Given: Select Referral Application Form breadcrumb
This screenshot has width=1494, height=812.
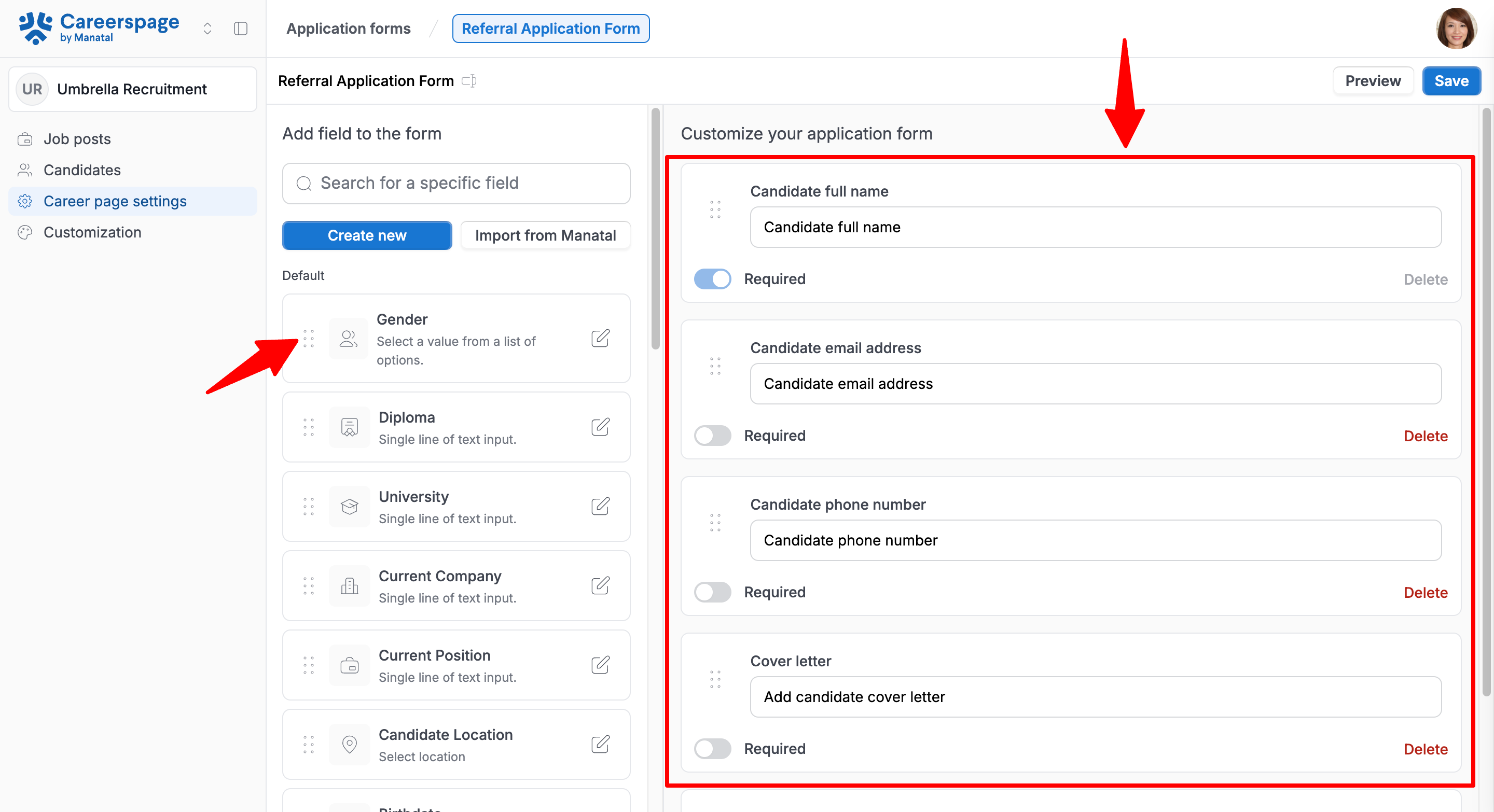Looking at the screenshot, I should (x=550, y=29).
